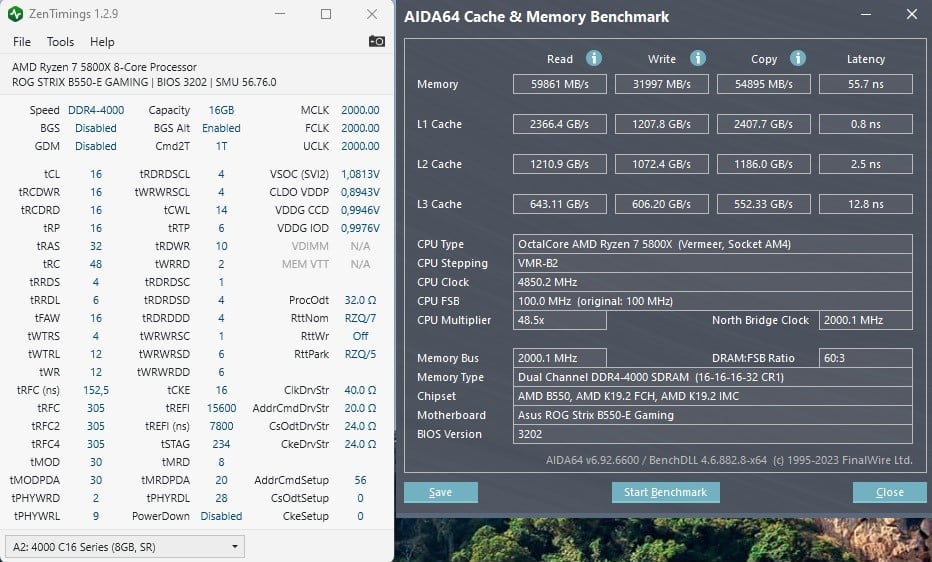The image size is (932, 562).
Task: Click the North Bridge Clock value 2000.1 MHz
Action: tap(865, 320)
